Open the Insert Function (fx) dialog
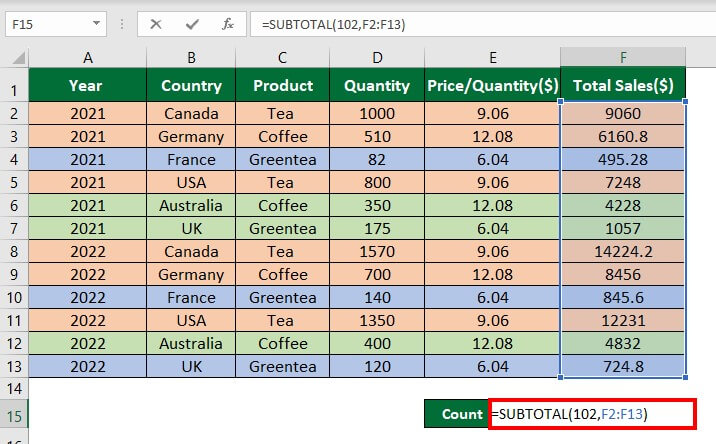The height and width of the screenshot is (444, 716). pos(228,22)
